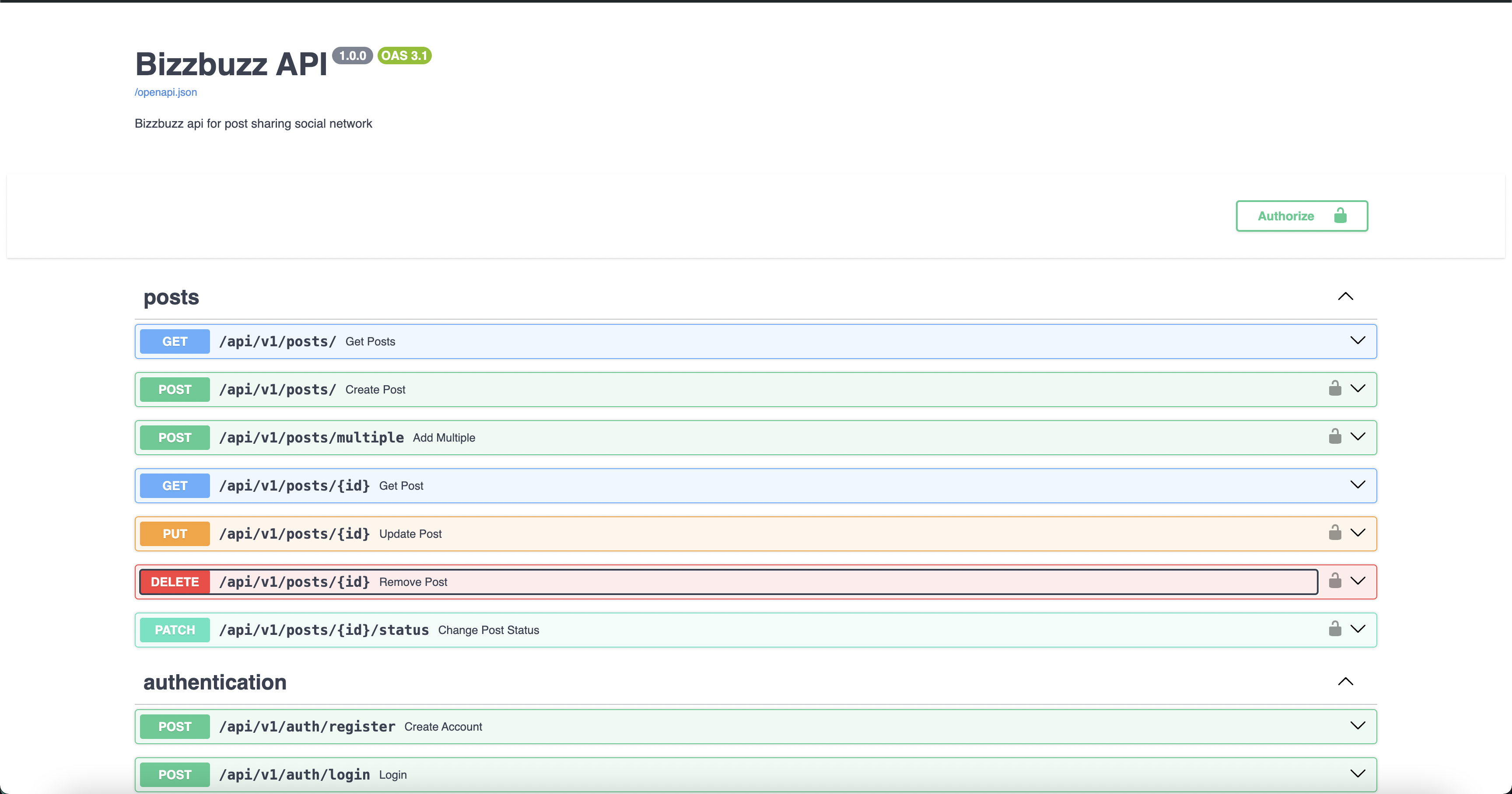Click the 1.0.0 version badge
The width and height of the screenshot is (1512, 794).
352,56
